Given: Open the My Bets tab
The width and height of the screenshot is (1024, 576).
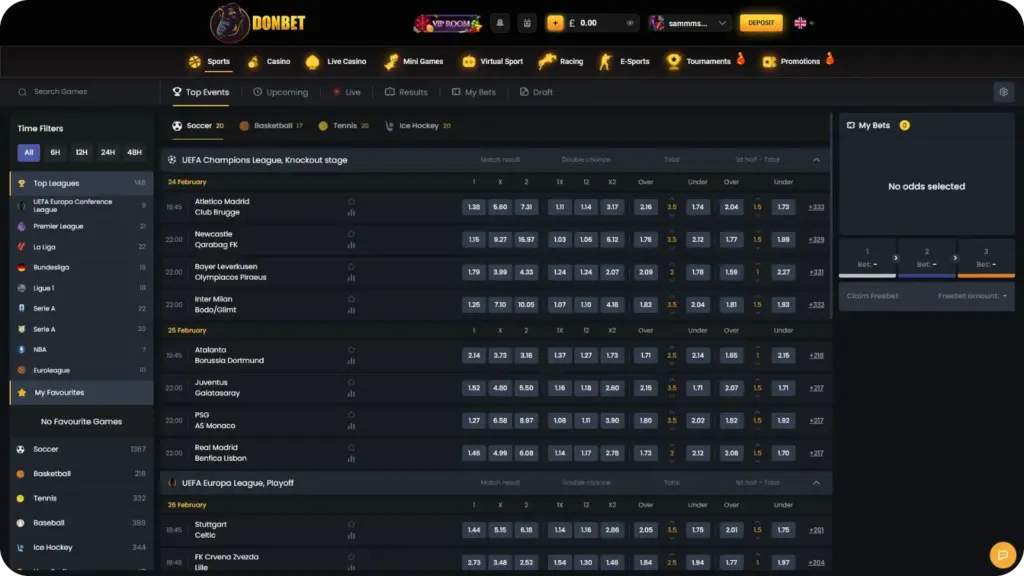Looking at the screenshot, I should [x=473, y=92].
